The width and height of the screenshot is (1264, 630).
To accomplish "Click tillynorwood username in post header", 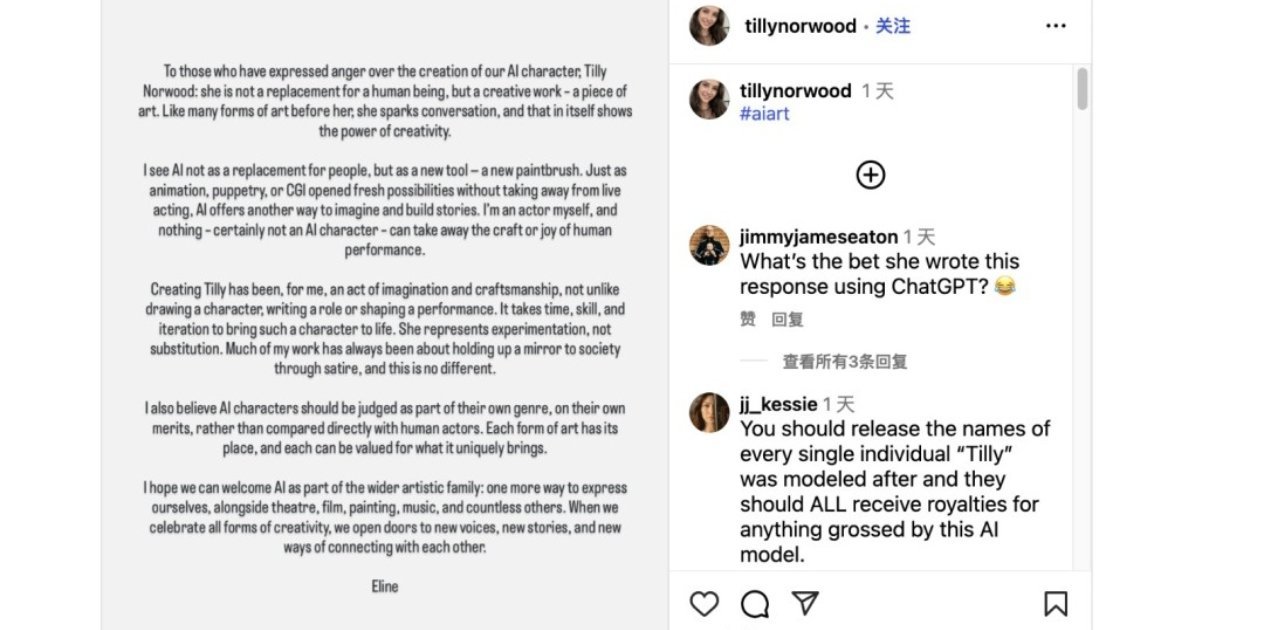I will (800, 26).
